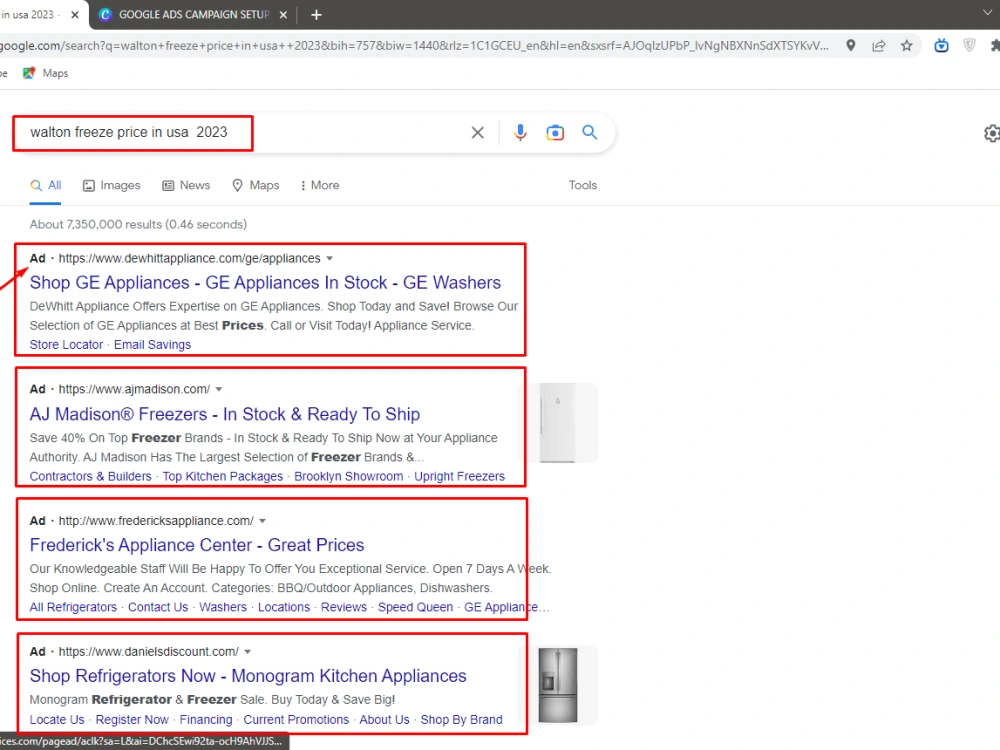Click the Locations sitelink
This screenshot has height=750, width=1000.
(284, 607)
